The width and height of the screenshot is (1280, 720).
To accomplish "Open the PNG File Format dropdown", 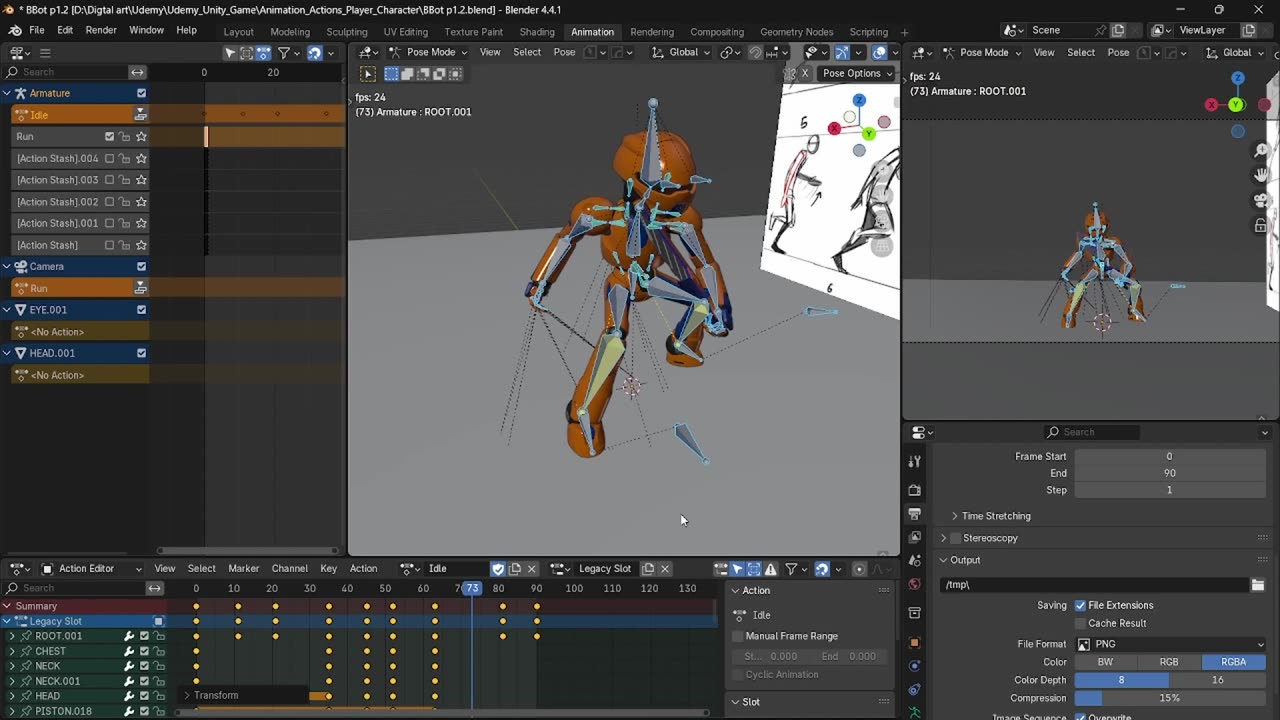I will pyautogui.click(x=1170, y=645).
